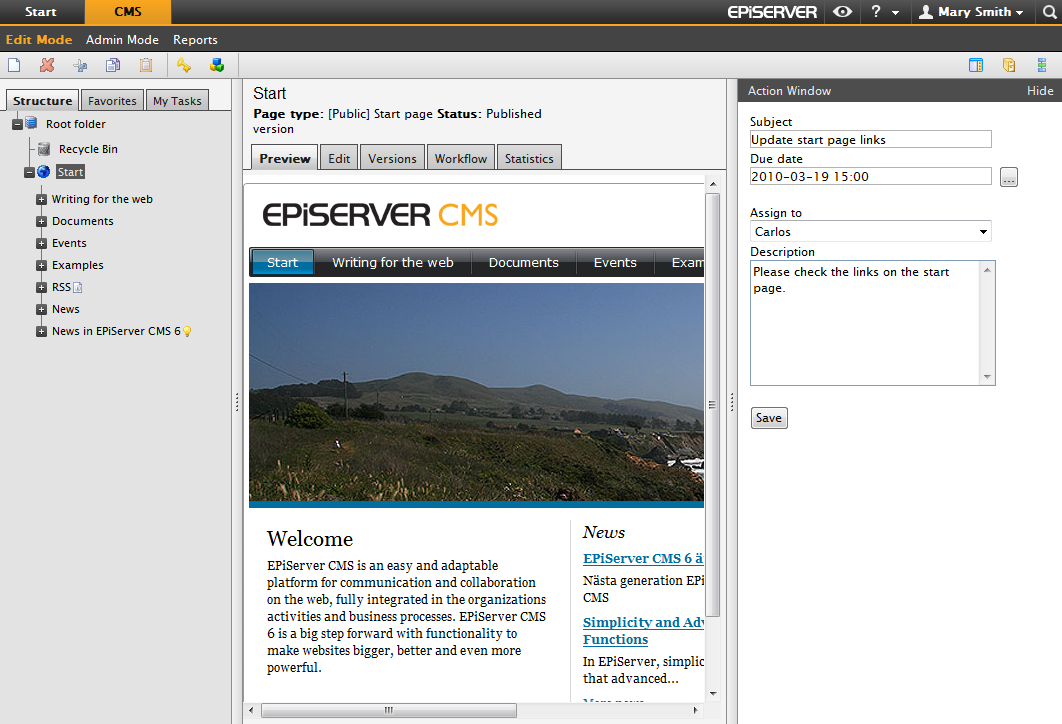Screen dimensions: 1062x724
Task: Hide the Action Window
Action: pos(1040,90)
